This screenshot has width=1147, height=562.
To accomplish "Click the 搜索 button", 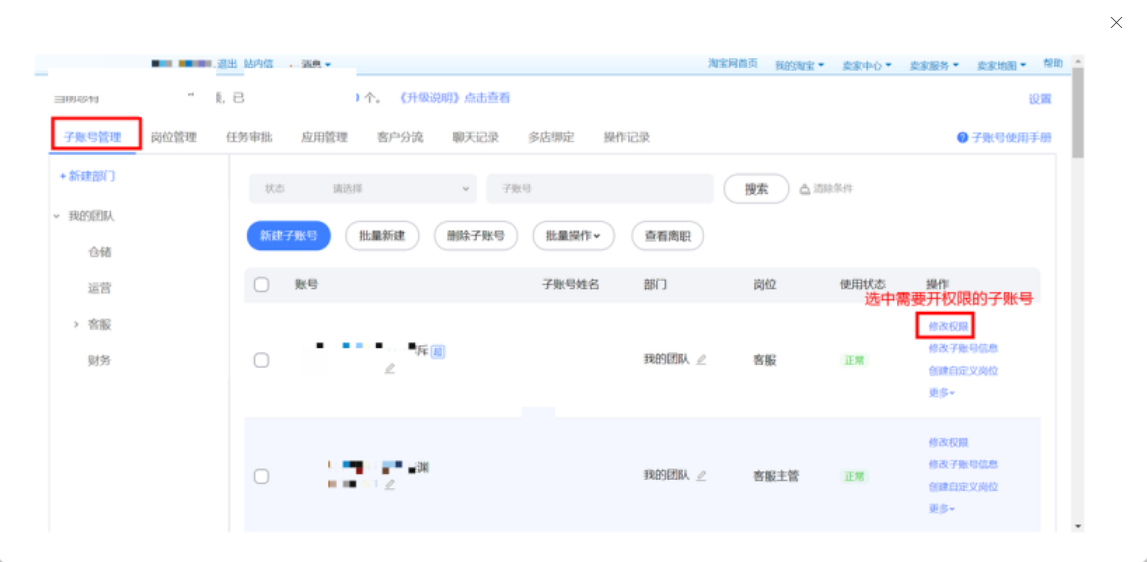I will [x=756, y=188].
